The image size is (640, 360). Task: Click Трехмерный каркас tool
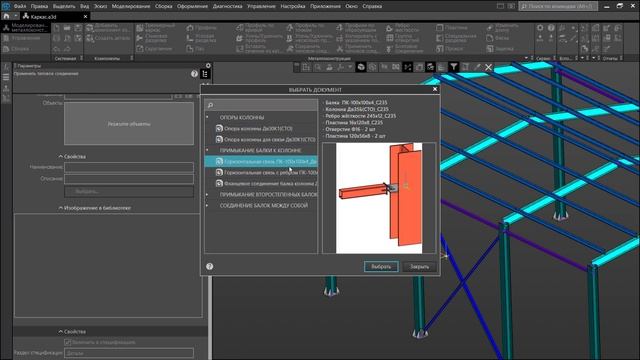(x=157, y=27)
